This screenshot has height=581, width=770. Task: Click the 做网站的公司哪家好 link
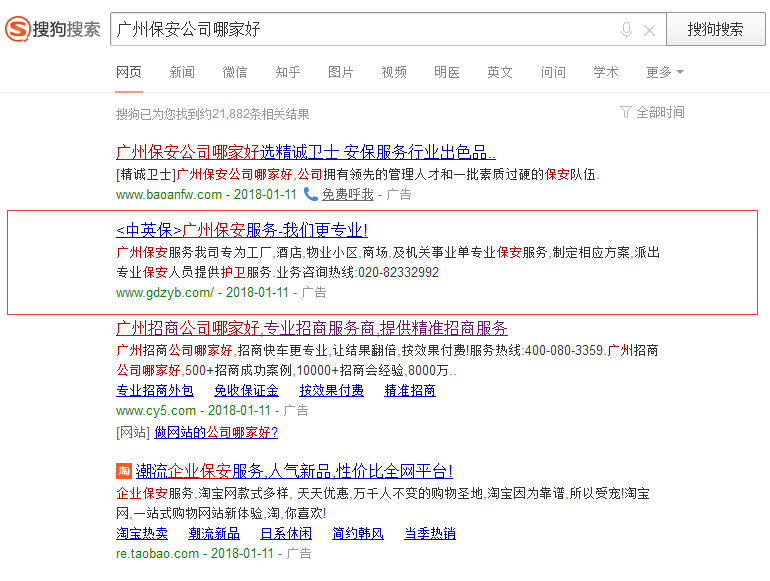pos(215,432)
